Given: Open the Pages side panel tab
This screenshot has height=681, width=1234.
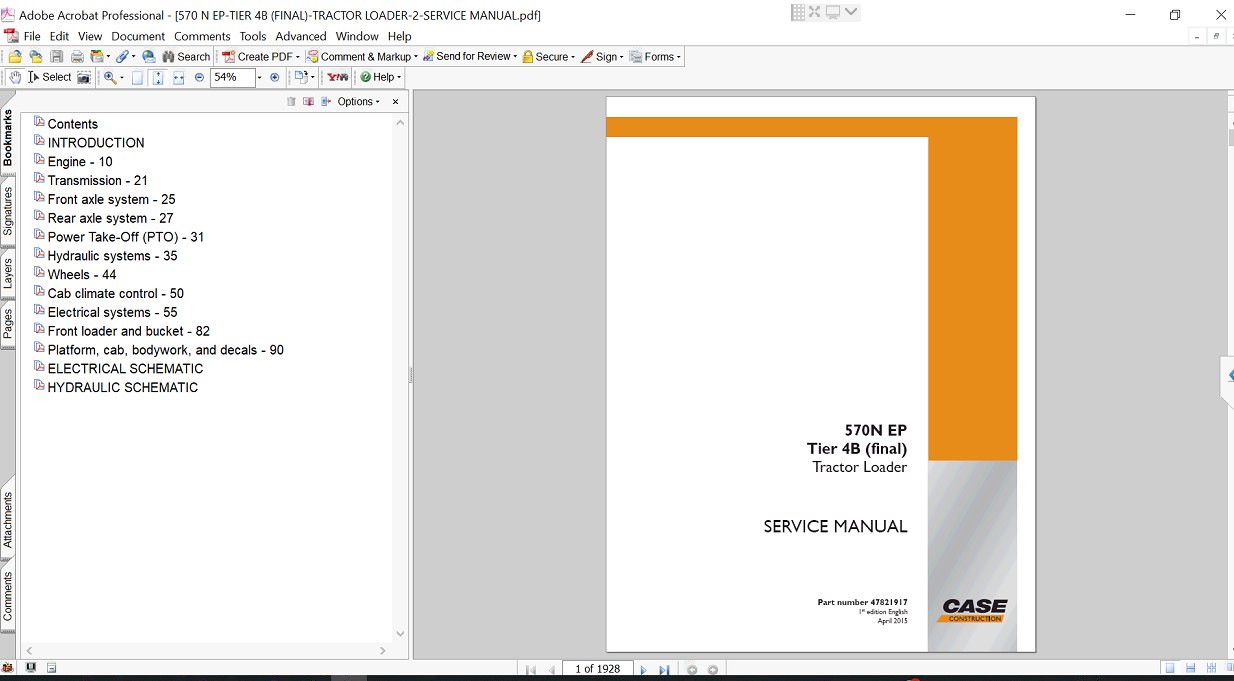Looking at the screenshot, I should click(8, 324).
